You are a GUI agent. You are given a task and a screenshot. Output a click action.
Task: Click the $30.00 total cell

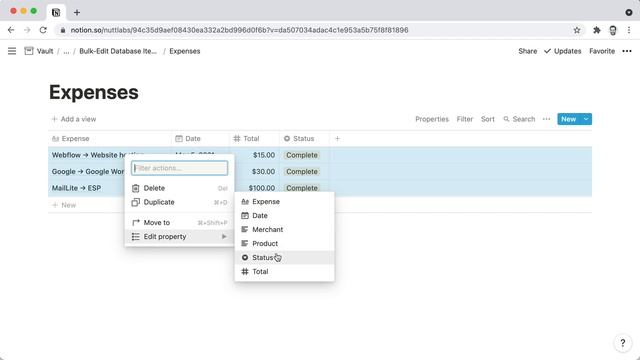point(263,171)
